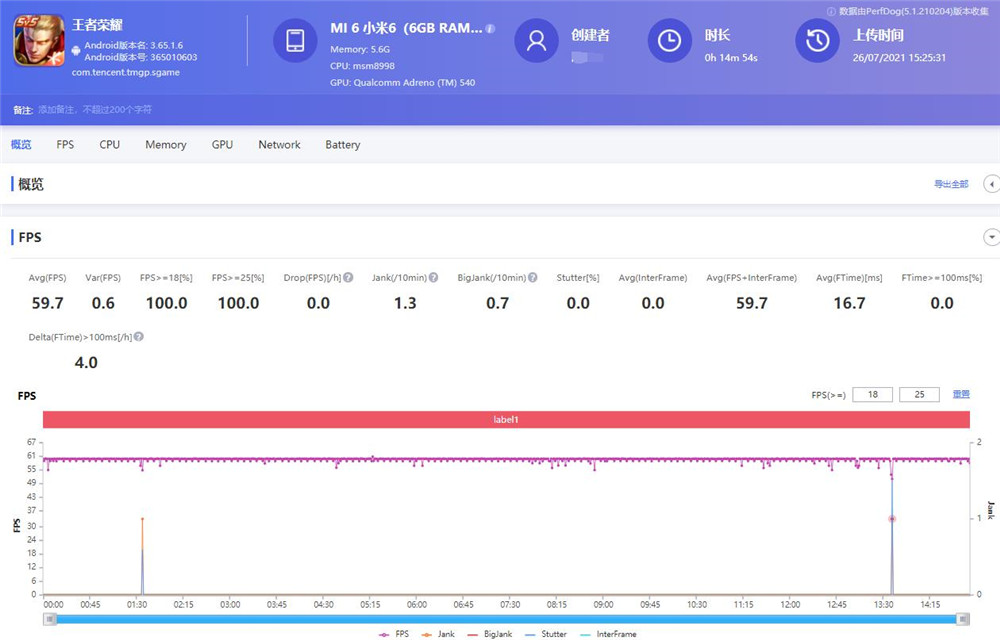Image resolution: width=1000 pixels, height=640 pixels.
Task: Click the 重置 reset link
Action: pyautogui.click(x=961, y=394)
